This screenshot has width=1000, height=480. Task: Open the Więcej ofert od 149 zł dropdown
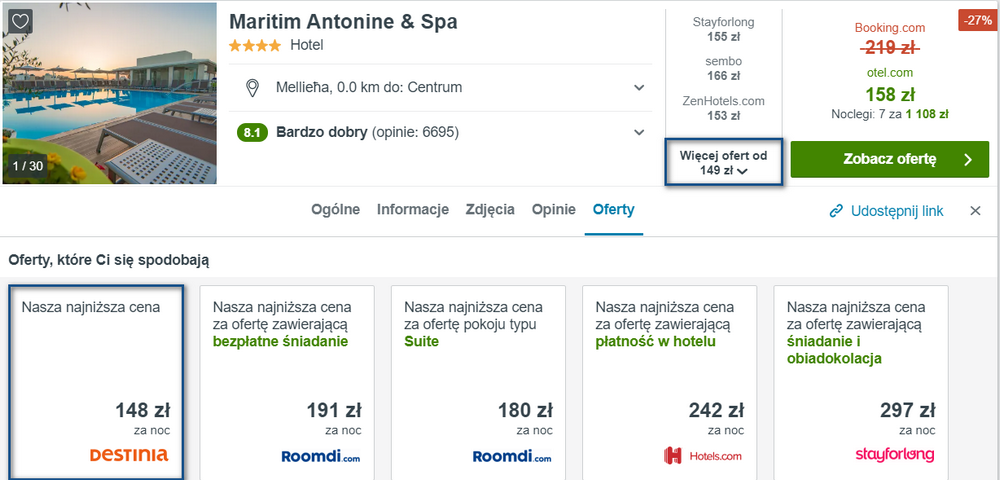pyautogui.click(x=723, y=163)
